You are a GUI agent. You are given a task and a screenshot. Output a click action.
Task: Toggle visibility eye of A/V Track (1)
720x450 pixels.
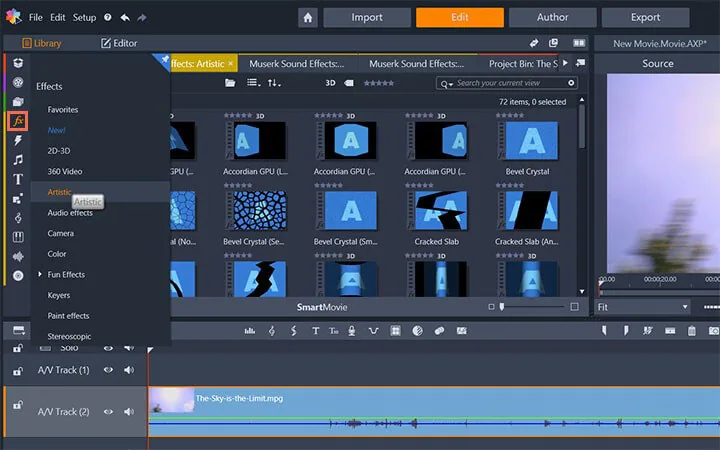coord(108,370)
